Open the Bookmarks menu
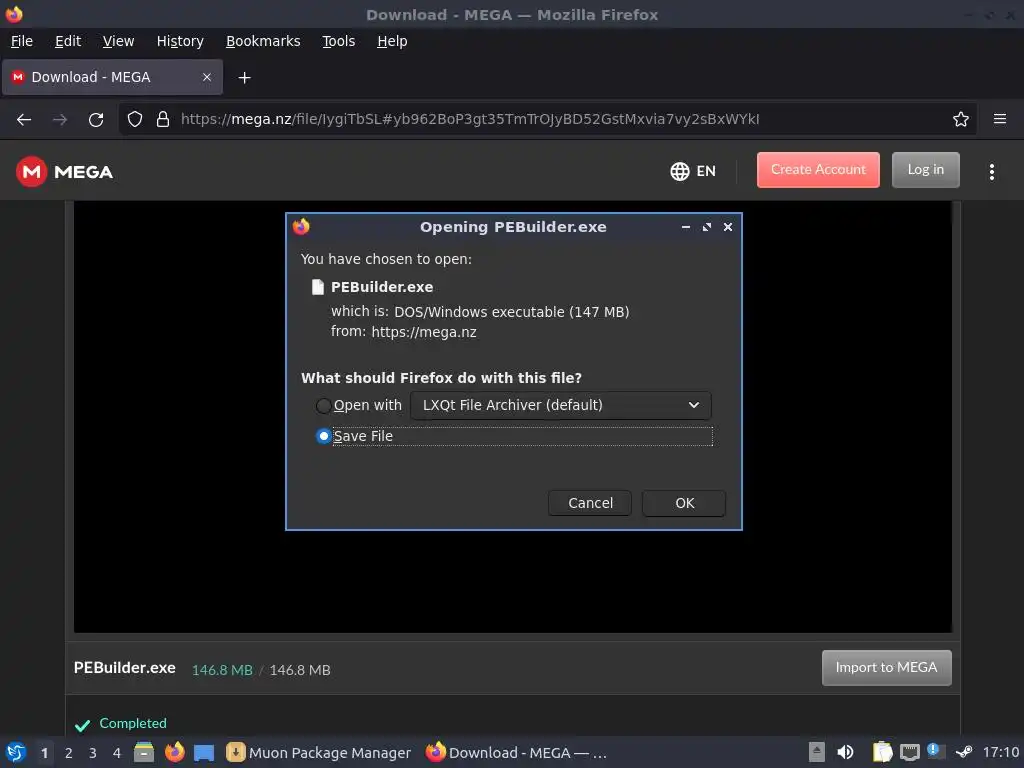Image resolution: width=1024 pixels, height=768 pixels. [x=263, y=41]
